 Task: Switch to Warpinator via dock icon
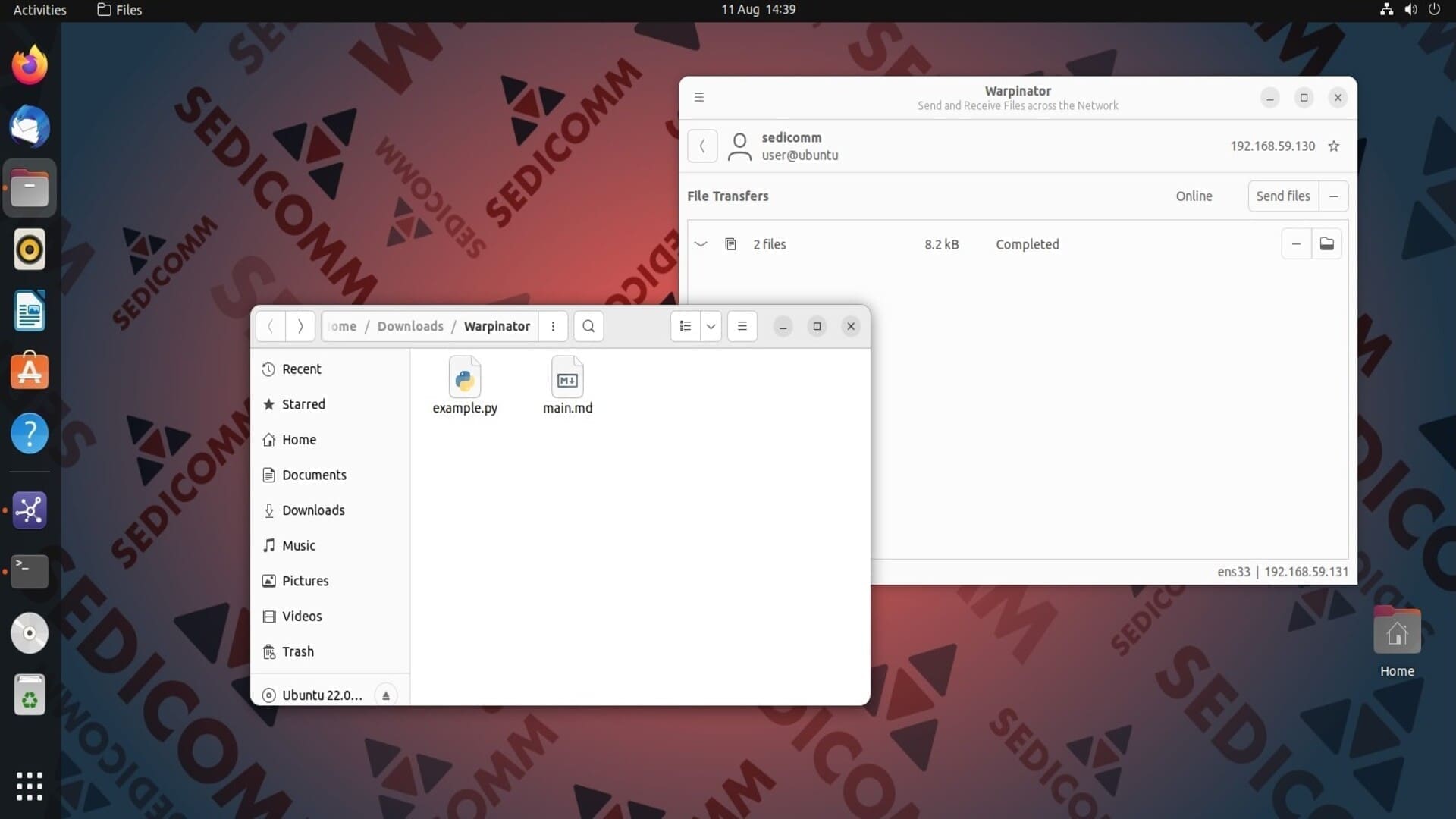point(30,510)
